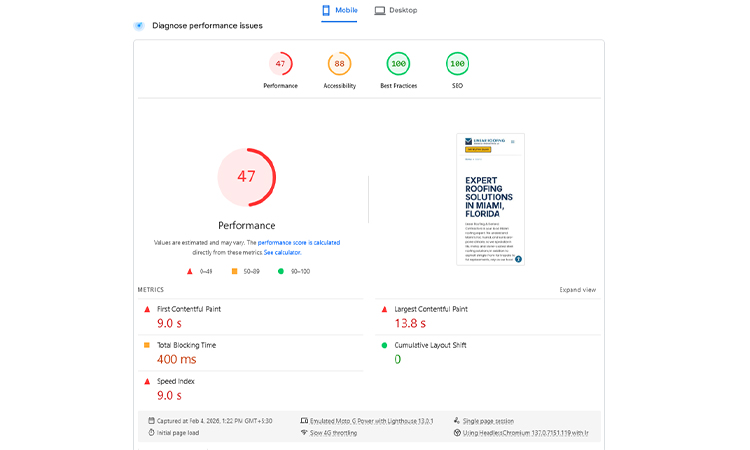Switch to the Mobile tab
Image resolution: width=750 pixels, height=450 pixels.
(x=339, y=11)
